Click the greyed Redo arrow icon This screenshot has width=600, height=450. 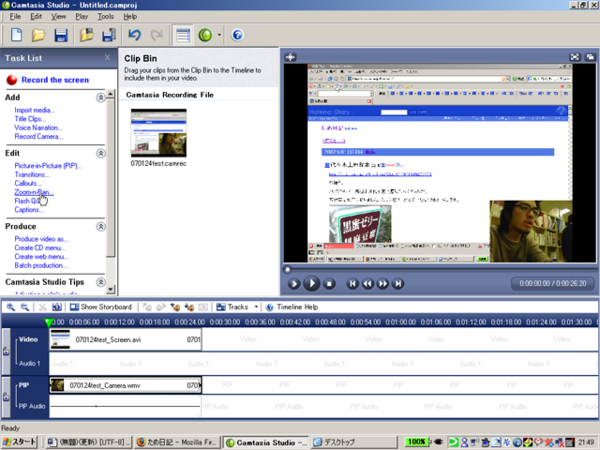[x=157, y=35]
